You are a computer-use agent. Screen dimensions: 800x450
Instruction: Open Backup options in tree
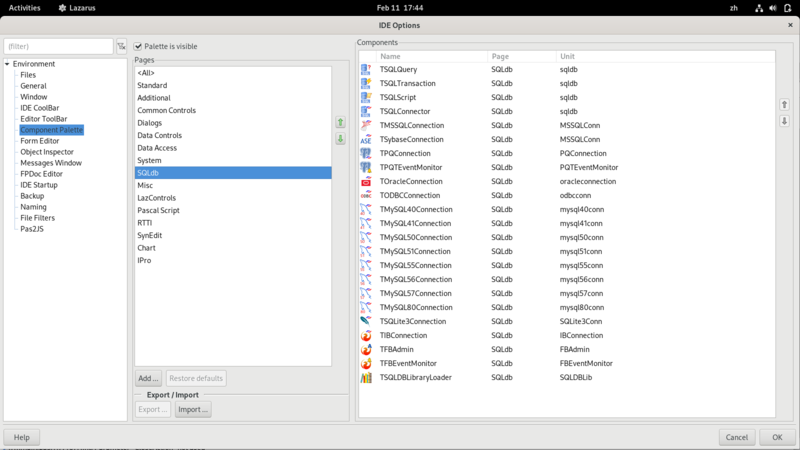pos(32,196)
